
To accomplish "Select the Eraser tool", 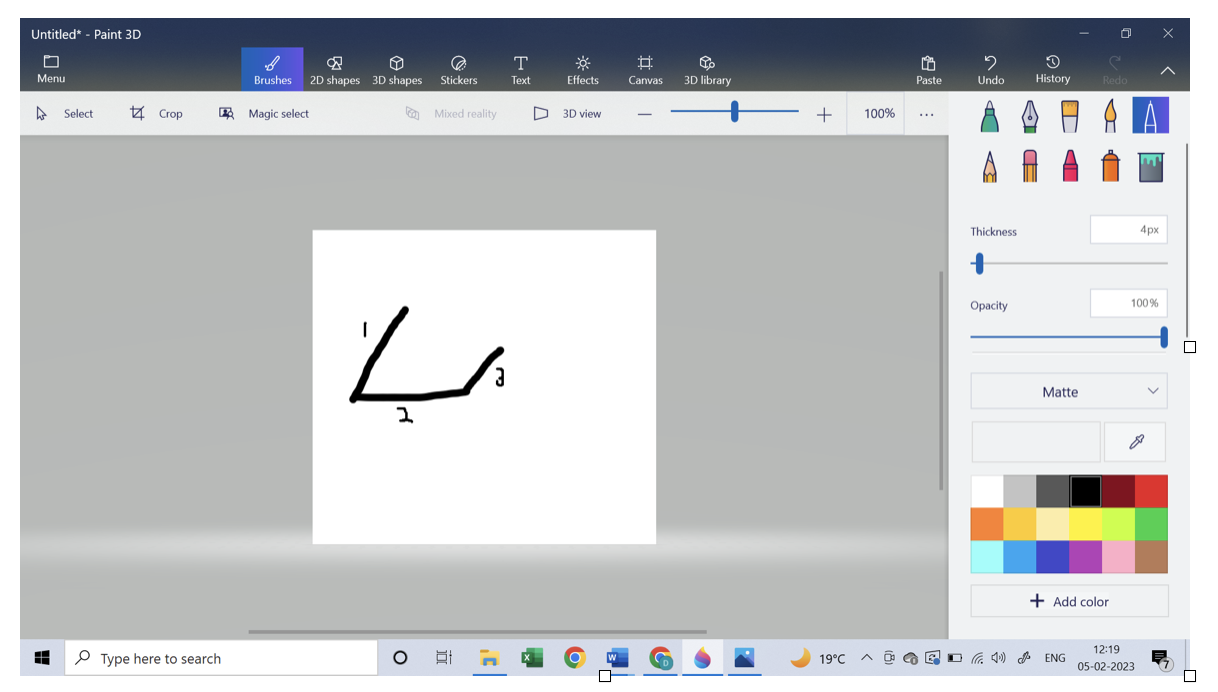I will coord(1030,166).
